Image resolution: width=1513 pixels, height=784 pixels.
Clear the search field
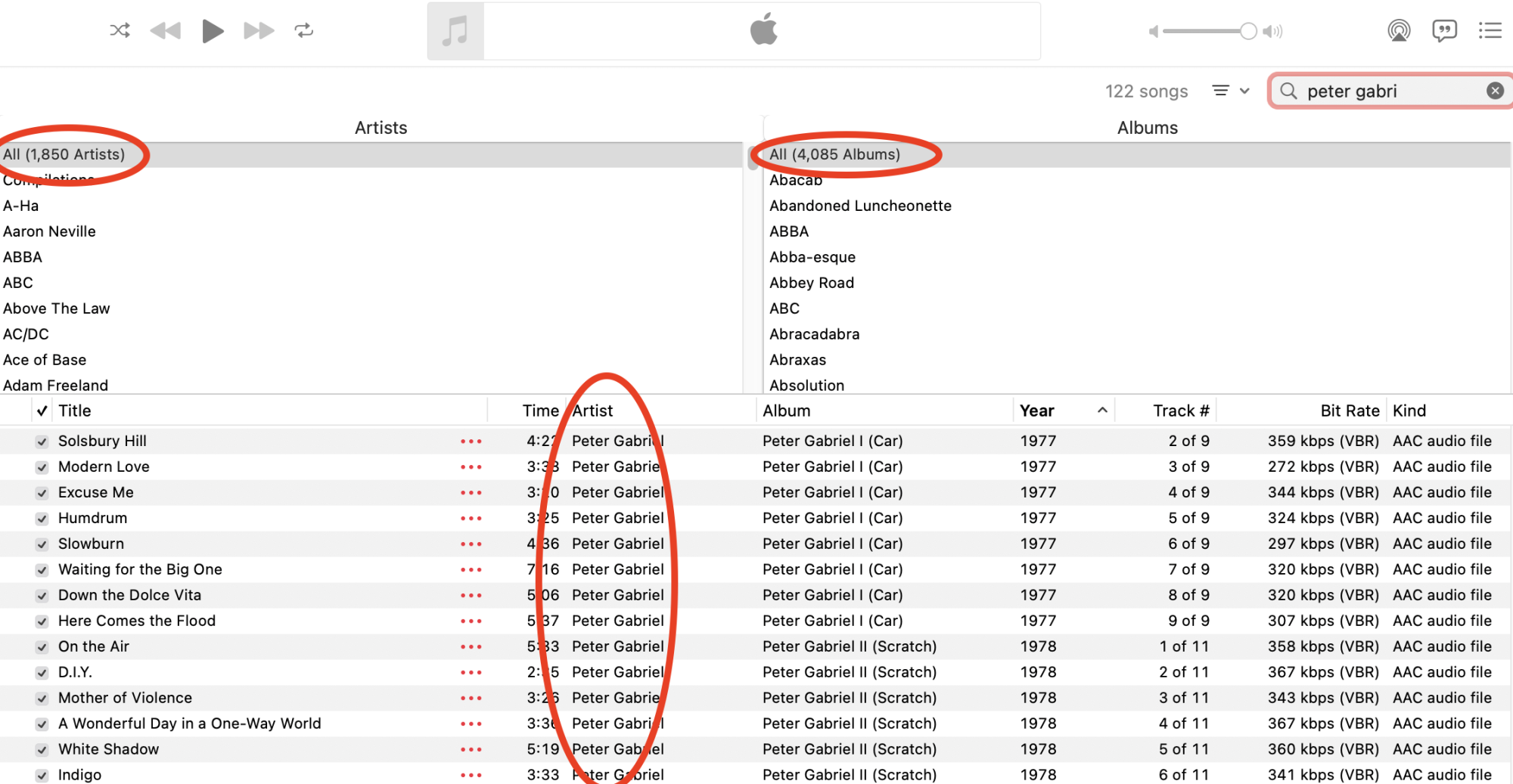click(x=1495, y=91)
